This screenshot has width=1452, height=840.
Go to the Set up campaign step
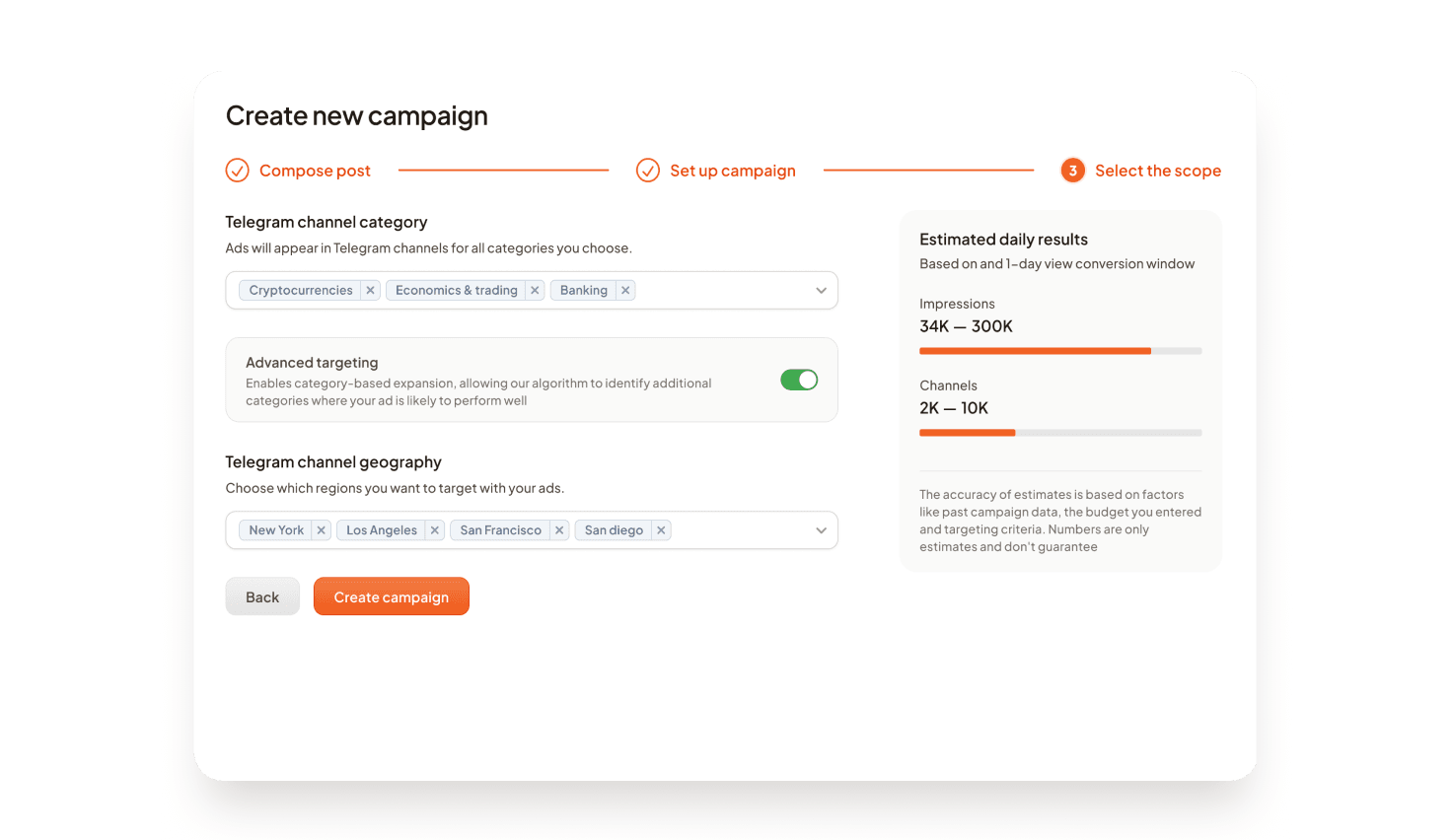[x=732, y=171]
